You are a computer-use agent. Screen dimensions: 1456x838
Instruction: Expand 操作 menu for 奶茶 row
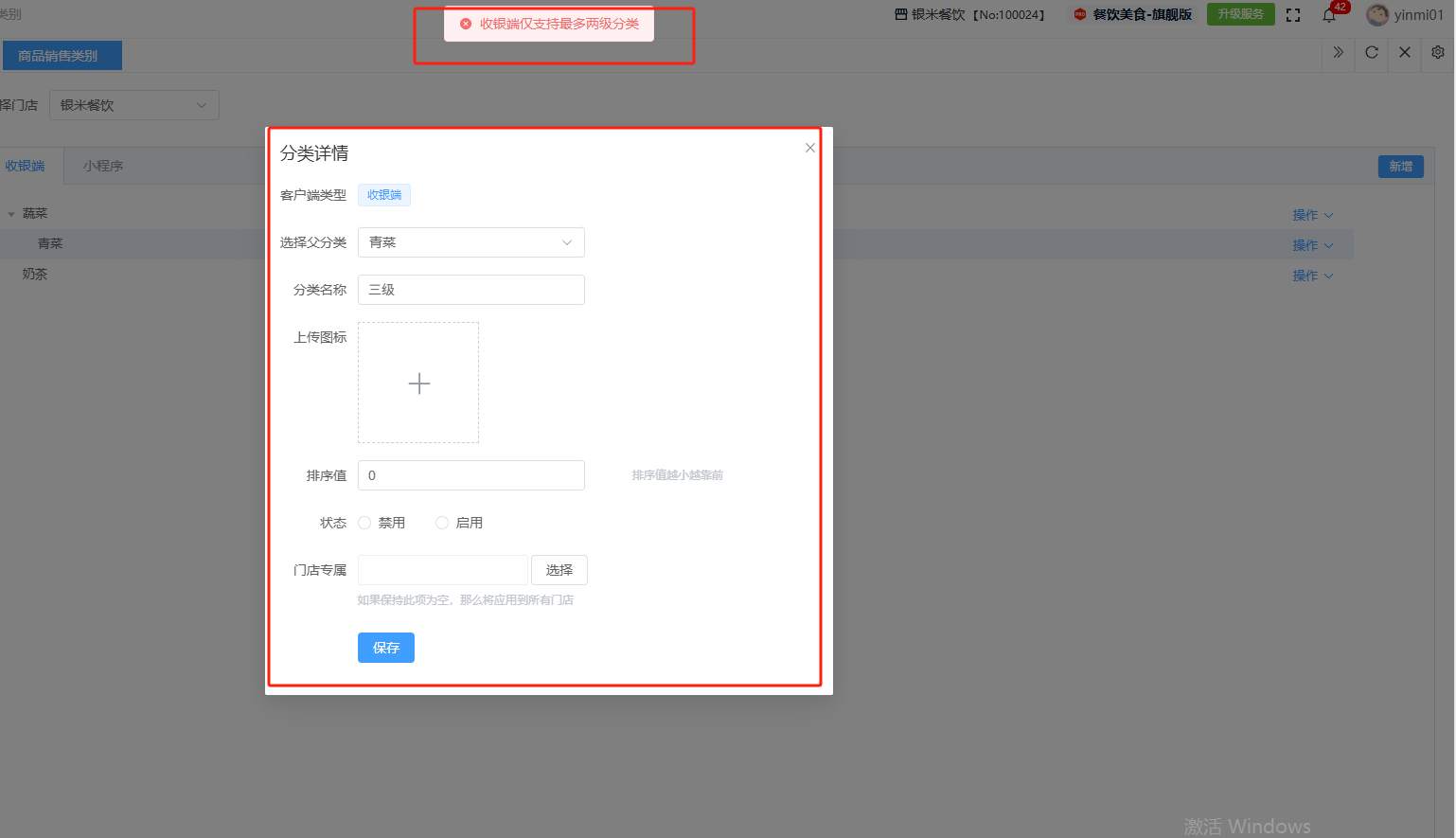1312,276
